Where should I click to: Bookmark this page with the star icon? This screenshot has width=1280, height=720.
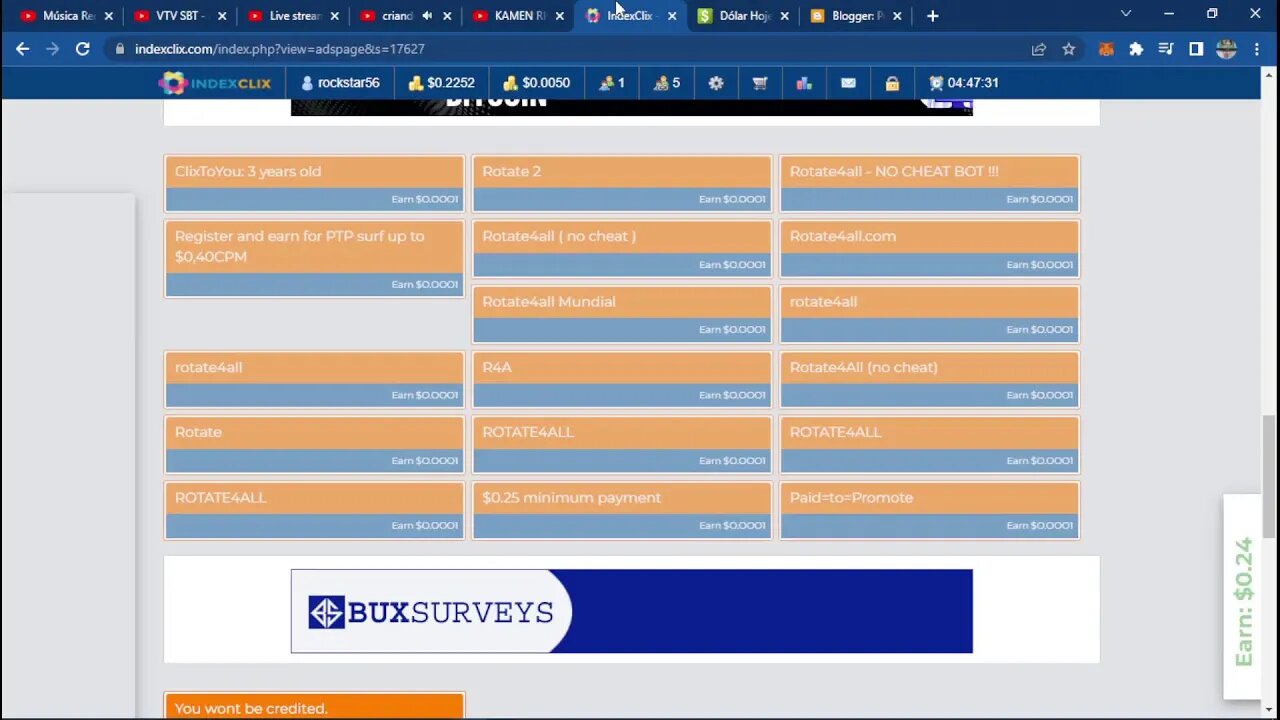(x=1068, y=49)
